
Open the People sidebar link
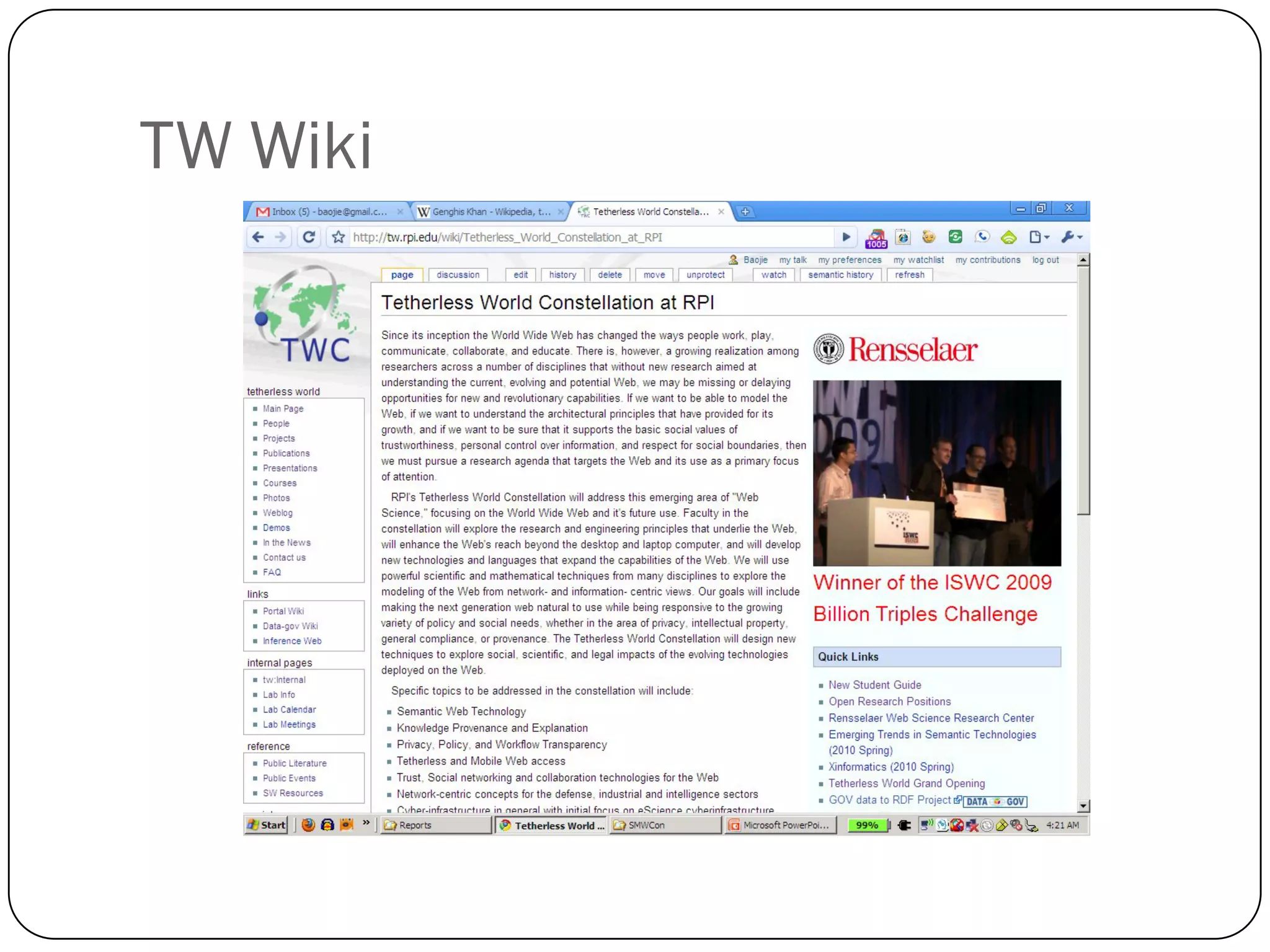(x=276, y=423)
